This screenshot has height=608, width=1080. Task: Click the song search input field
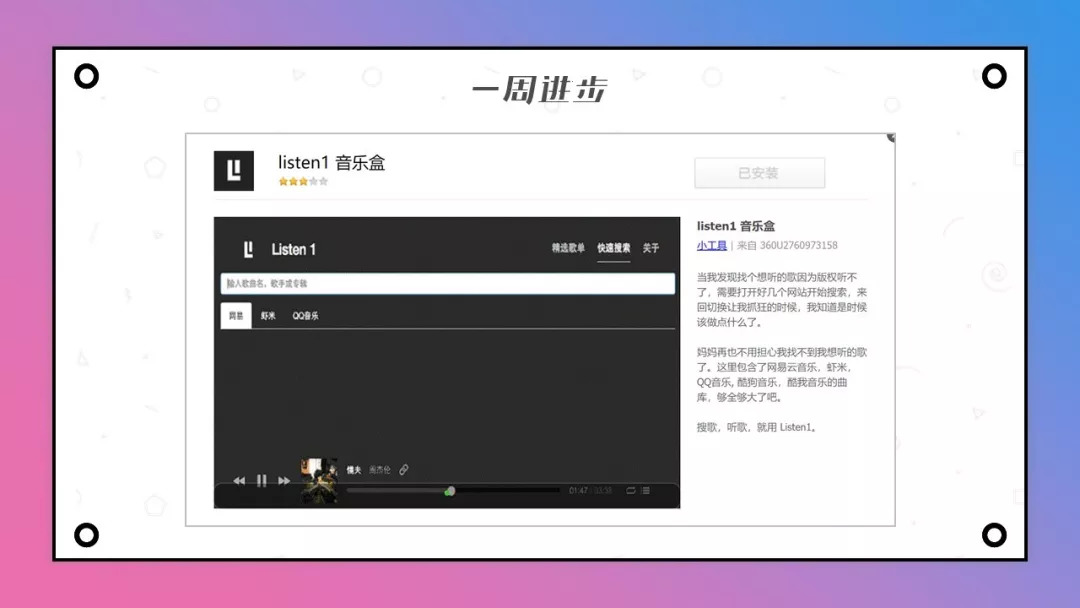click(448, 283)
